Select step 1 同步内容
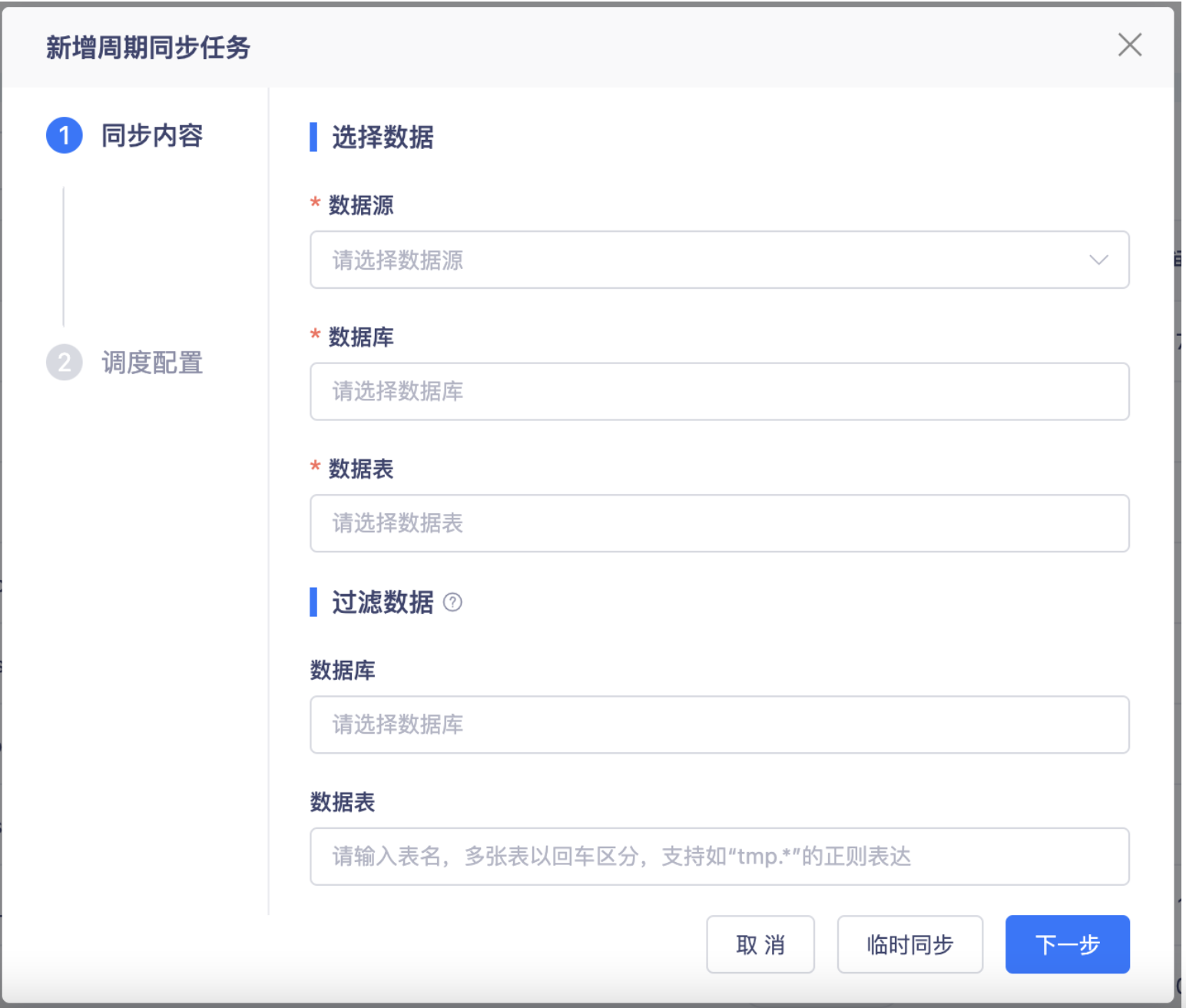The width and height of the screenshot is (1186, 1008). coord(124,135)
